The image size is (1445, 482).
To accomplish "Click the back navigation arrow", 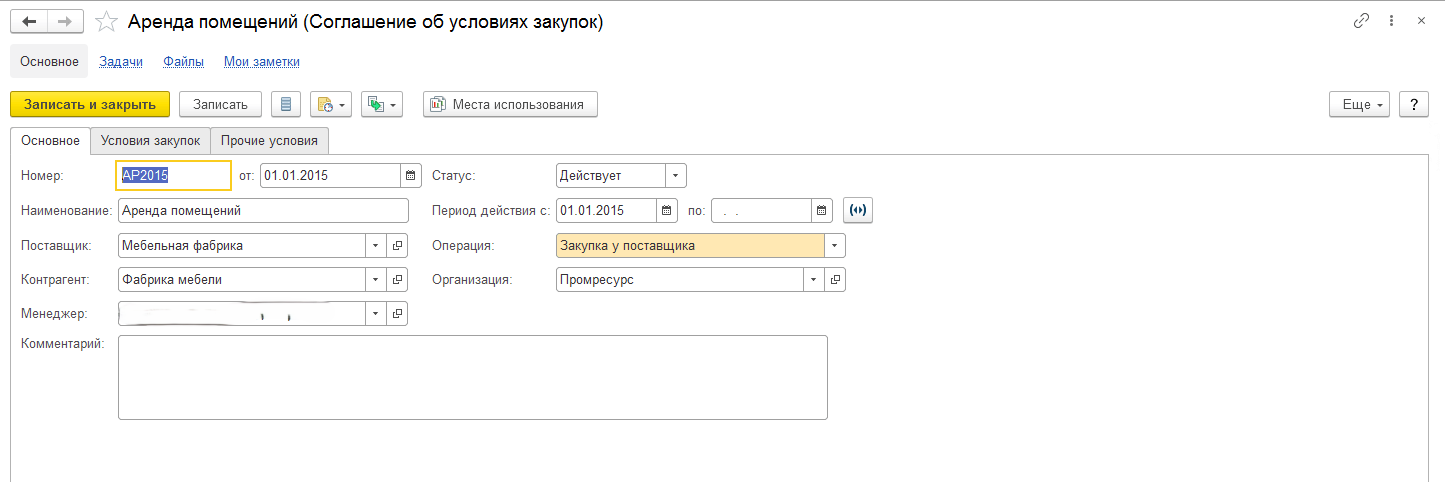I will (30, 21).
